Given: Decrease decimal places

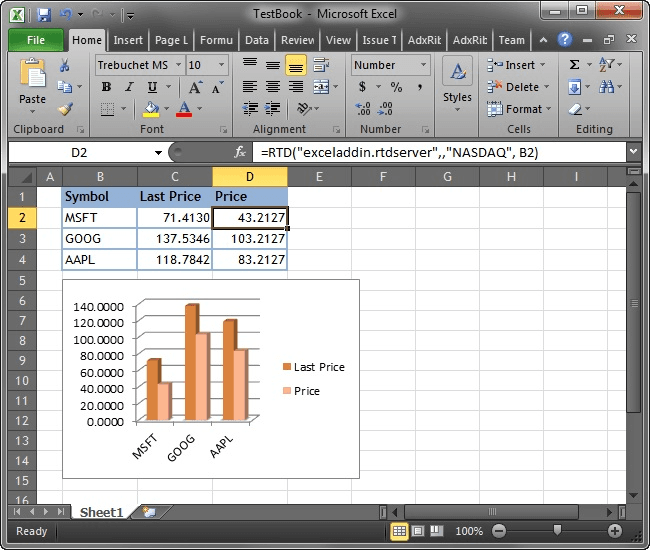Looking at the screenshot, I should (385, 109).
